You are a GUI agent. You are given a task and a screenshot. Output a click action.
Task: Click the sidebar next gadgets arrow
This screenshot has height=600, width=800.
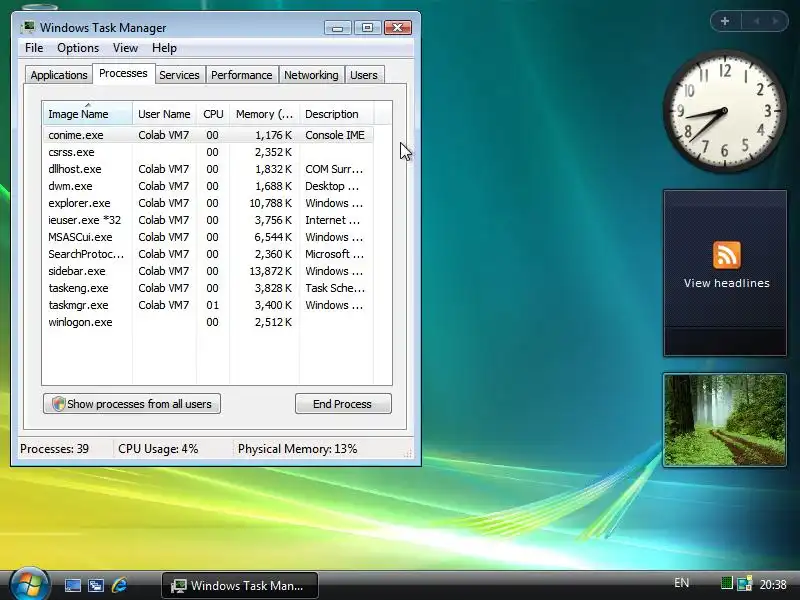pos(776,21)
